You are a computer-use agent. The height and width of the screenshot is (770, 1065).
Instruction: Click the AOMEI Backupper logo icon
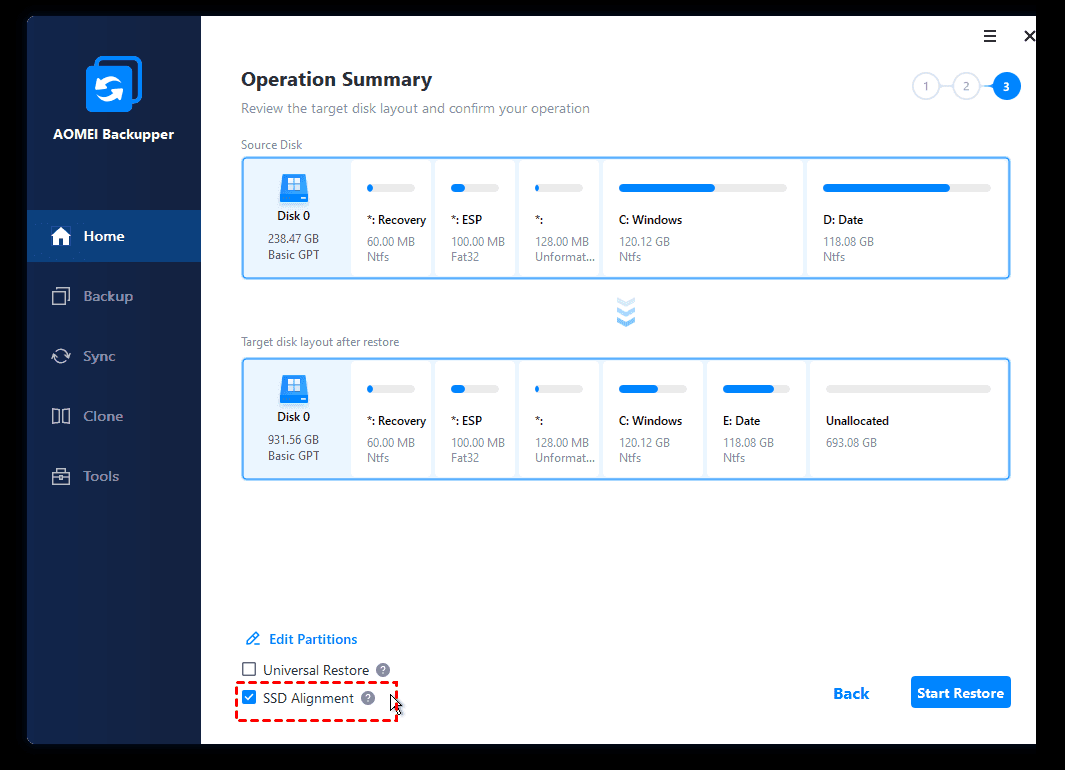113,85
